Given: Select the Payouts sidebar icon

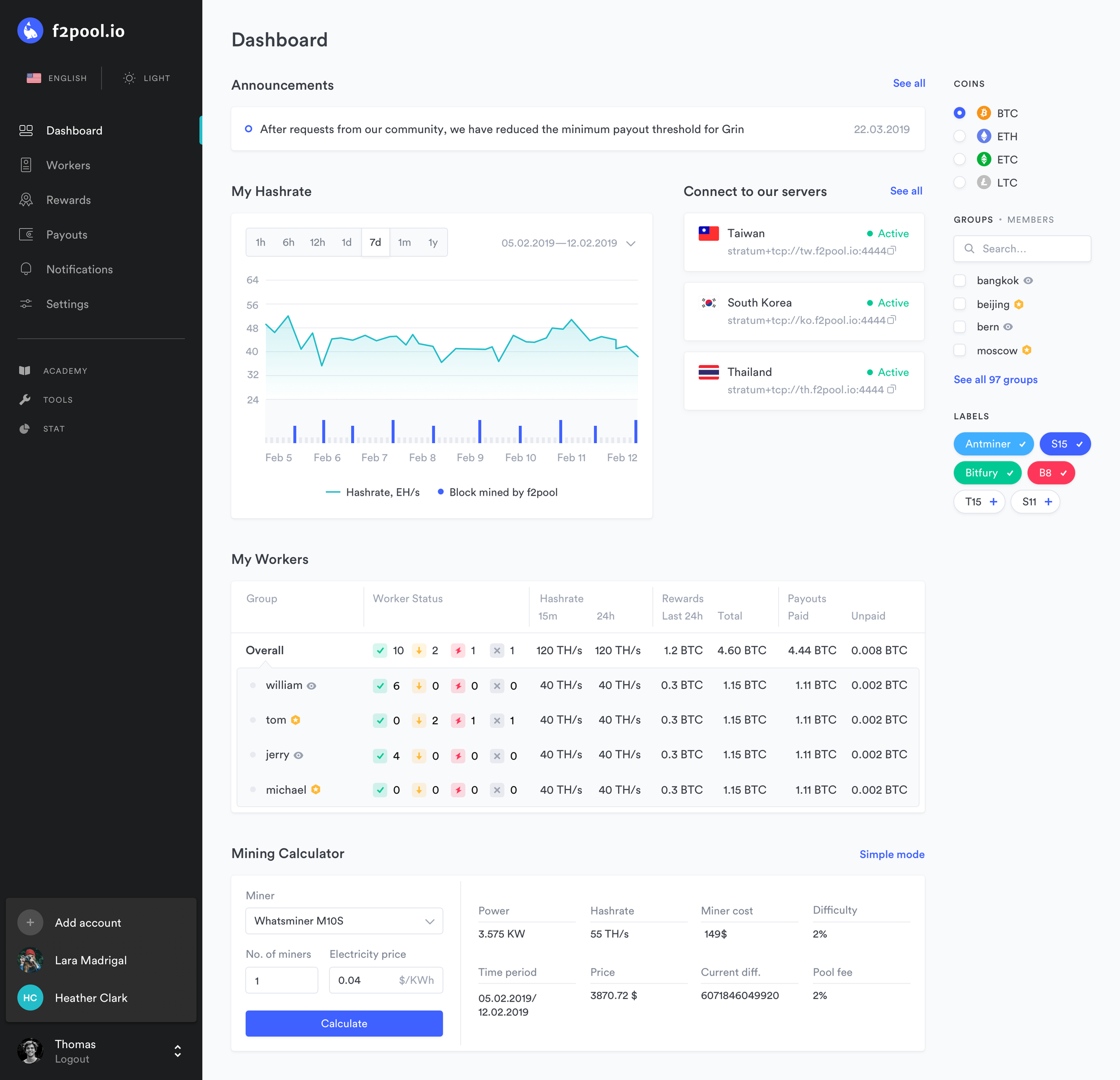Looking at the screenshot, I should (26, 234).
